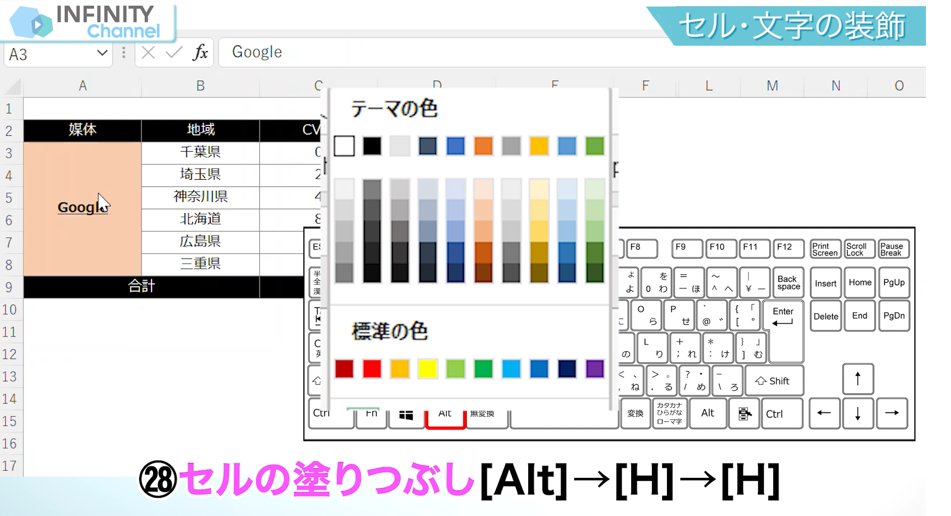Click the Insert Function fx icon

[x=200, y=53]
